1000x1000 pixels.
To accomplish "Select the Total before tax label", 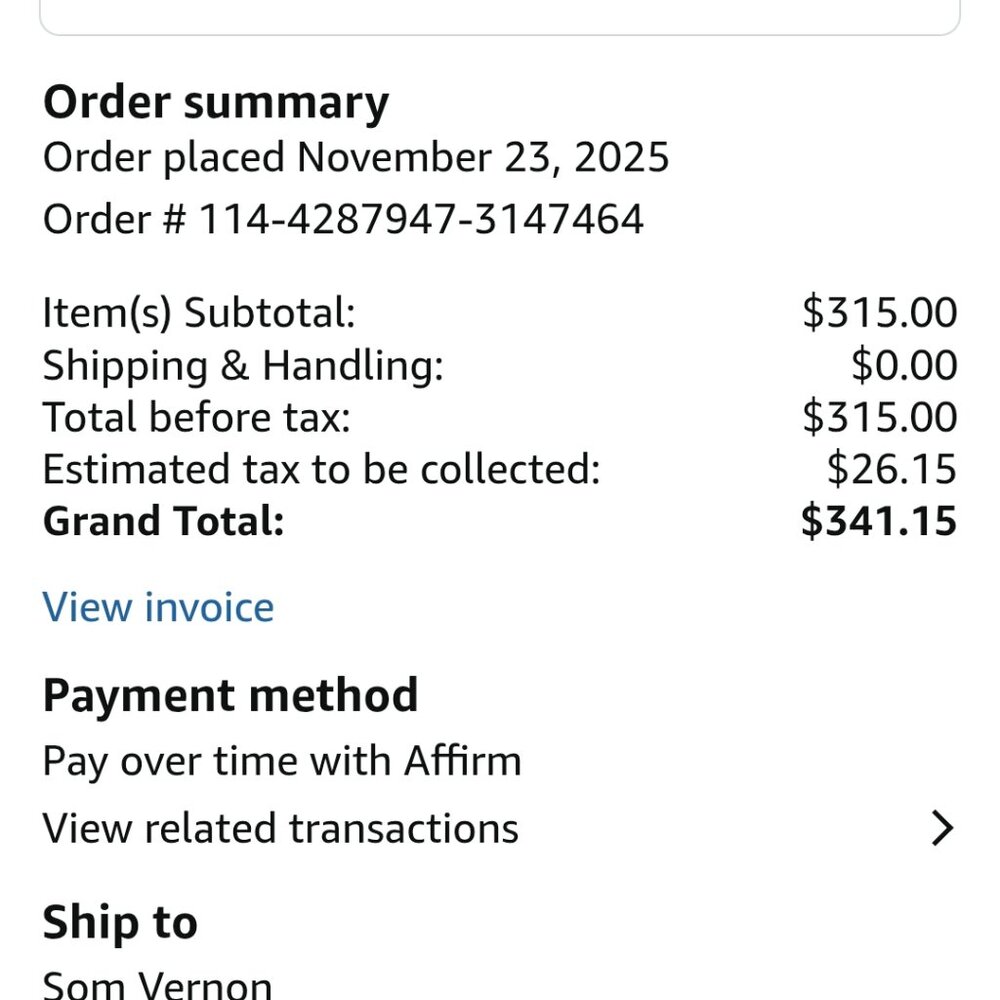I will [x=196, y=418].
